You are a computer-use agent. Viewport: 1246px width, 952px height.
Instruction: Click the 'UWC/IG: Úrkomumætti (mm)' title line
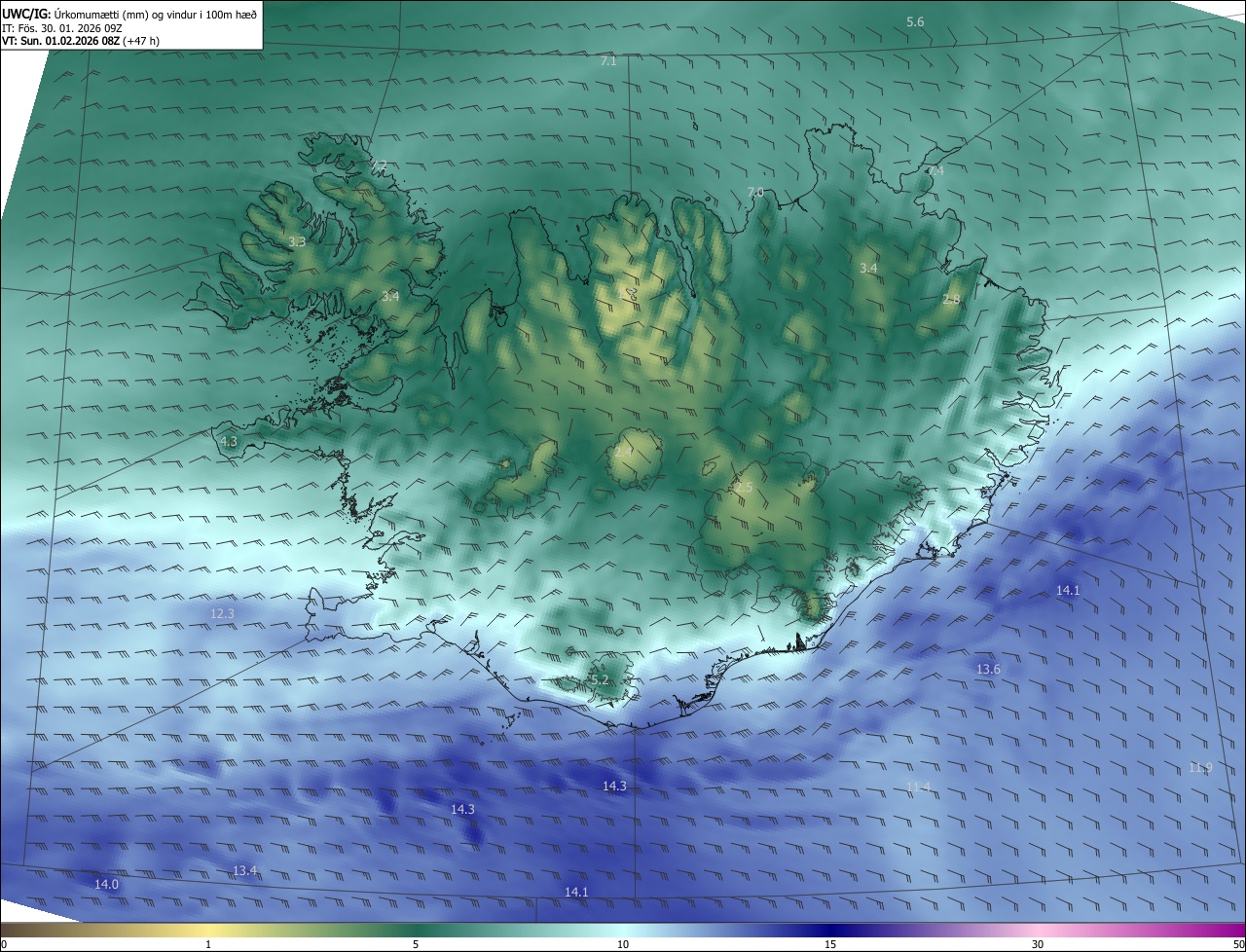pyautogui.click(x=129, y=14)
